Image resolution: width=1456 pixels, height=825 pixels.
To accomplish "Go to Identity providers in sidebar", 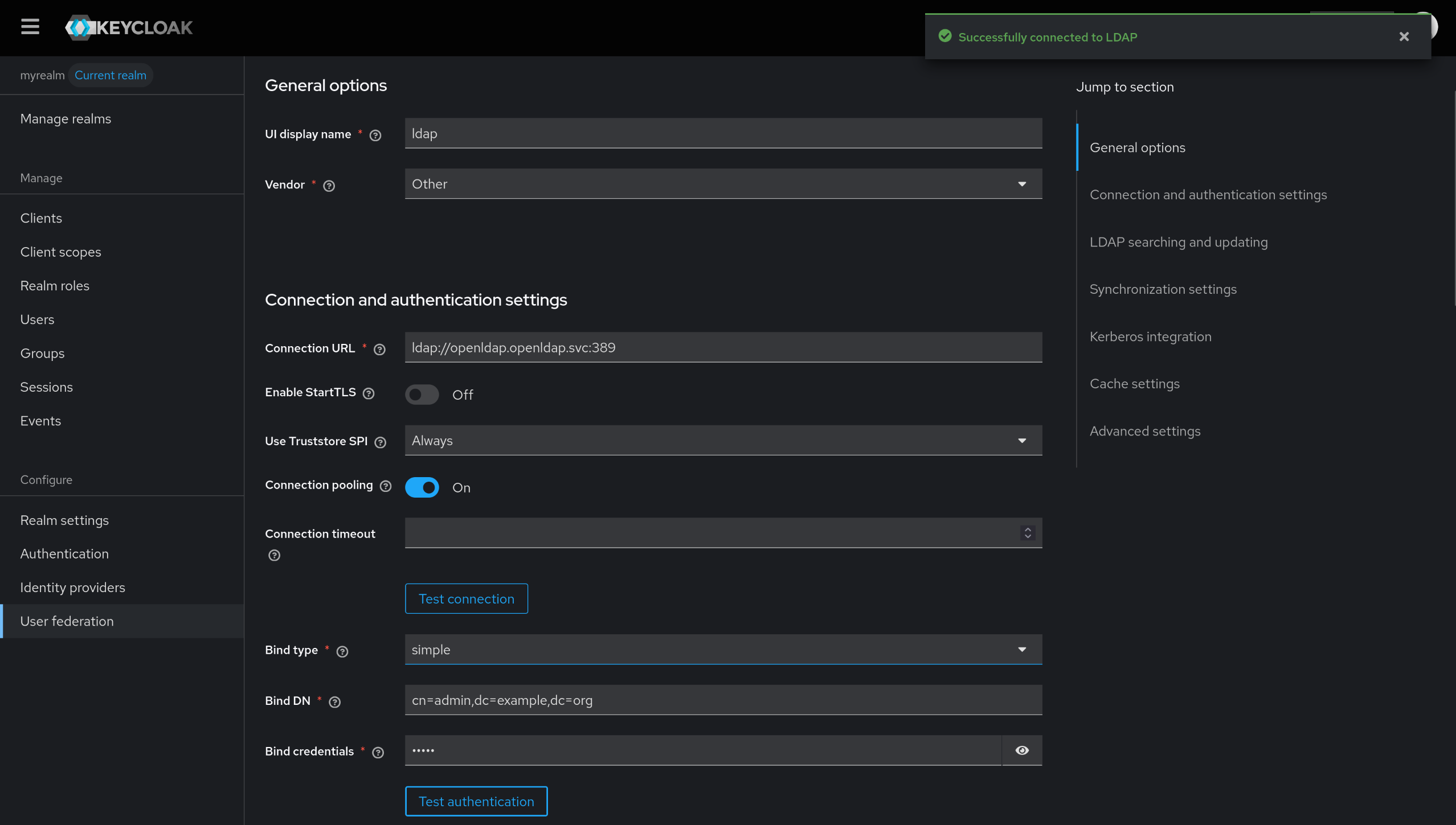I will (72, 588).
